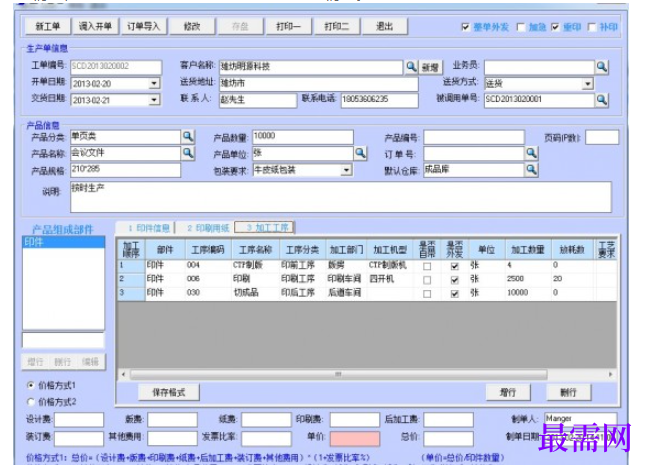Click the 订单导入 import button

tap(143, 27)
